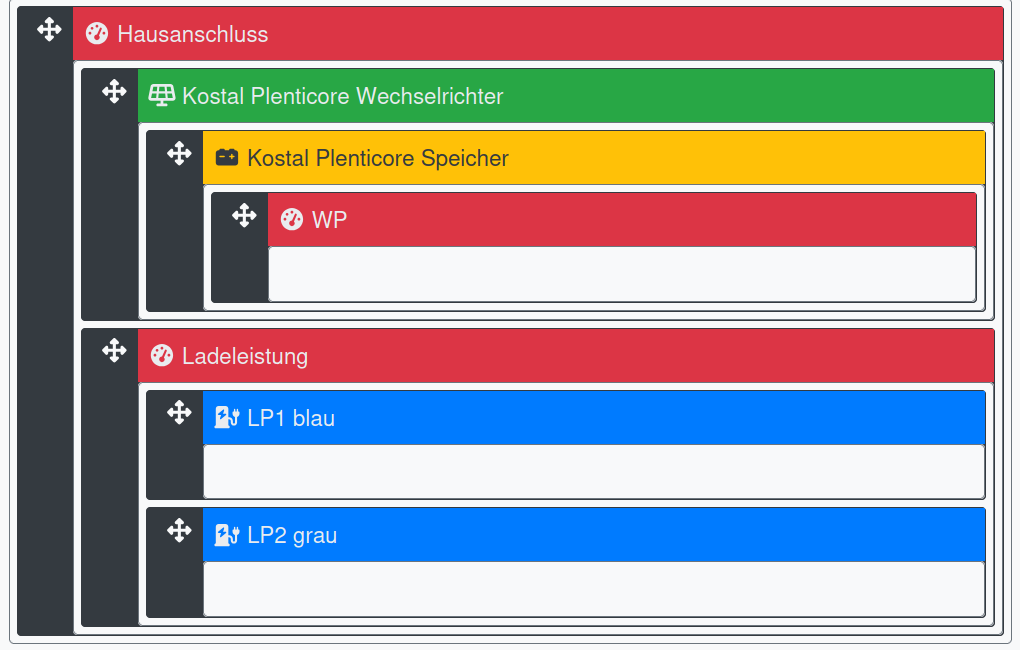Select the yellow Kostal Plenticore Speicher label
Viewport: 1020px width, 650px height.
(x=378, y=158)
